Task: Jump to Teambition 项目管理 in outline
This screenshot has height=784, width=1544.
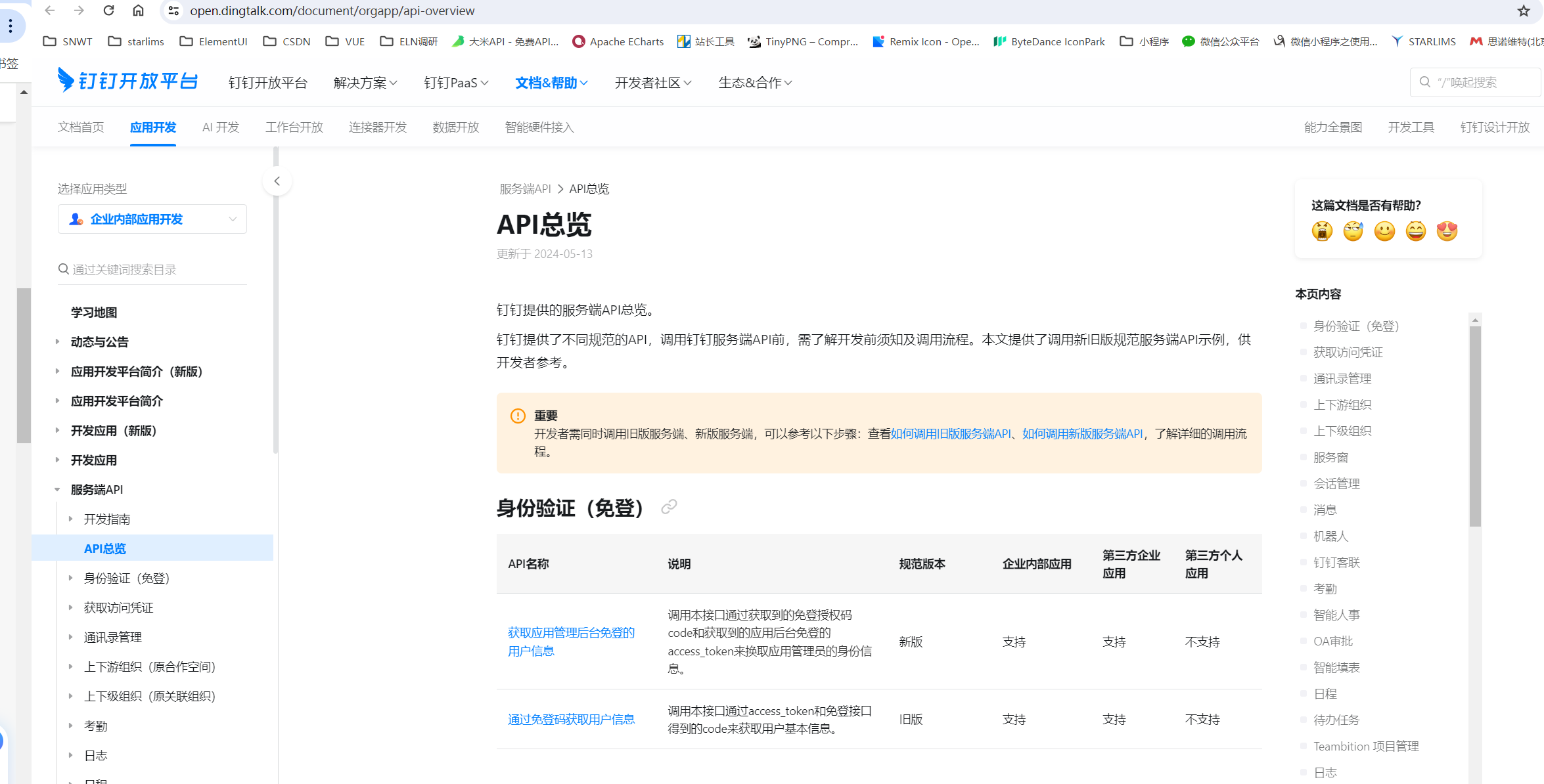Action: [1366, 747]
